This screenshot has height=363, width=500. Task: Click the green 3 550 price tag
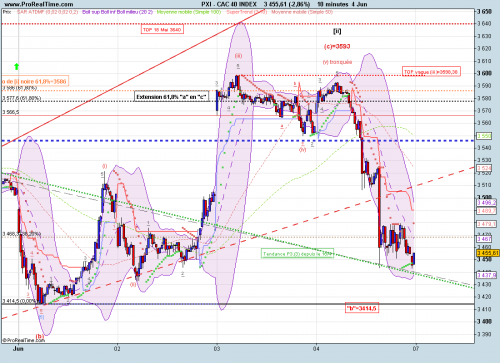[x=484, y=136]
